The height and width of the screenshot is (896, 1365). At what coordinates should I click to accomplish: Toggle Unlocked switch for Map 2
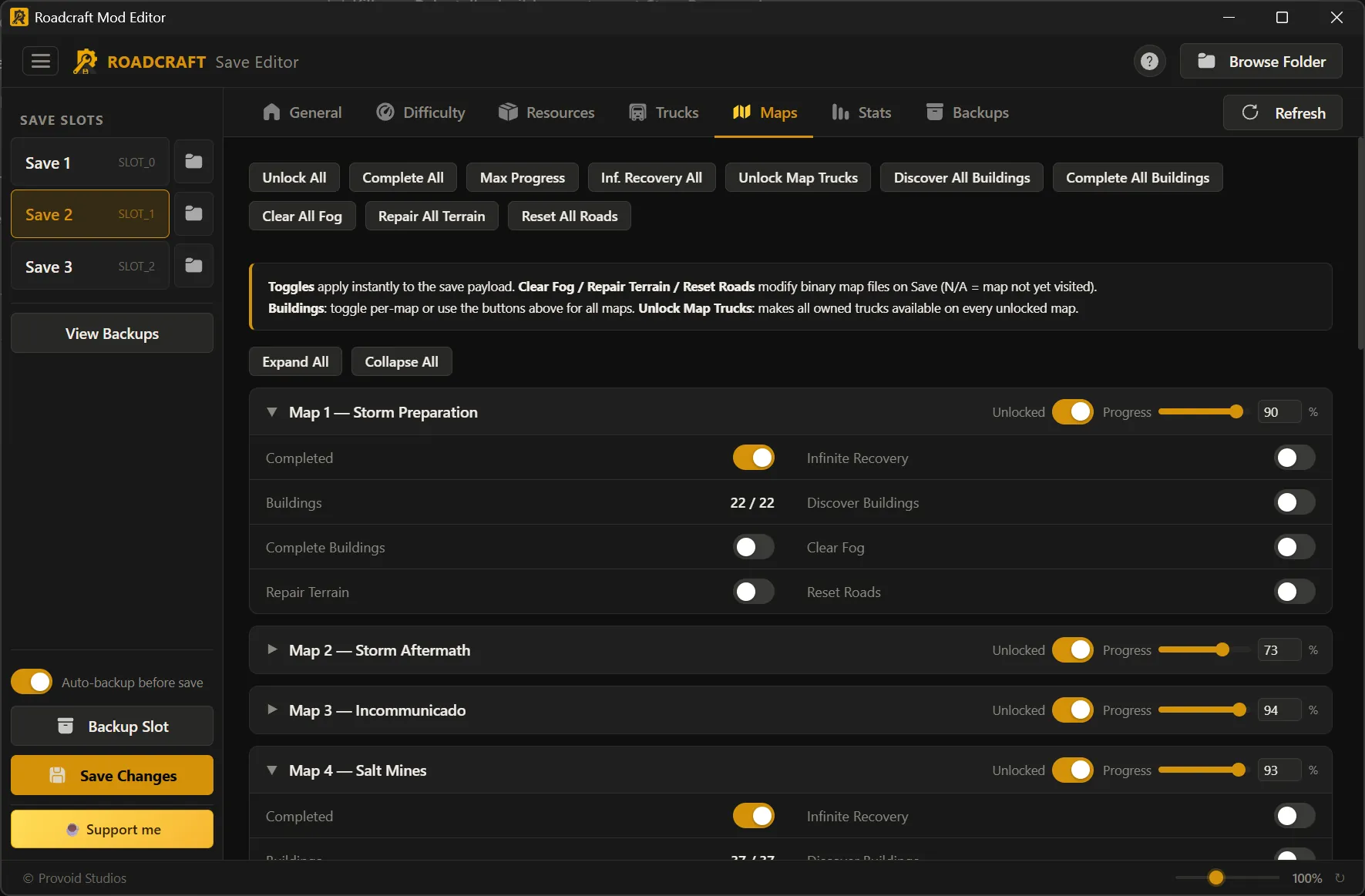tap(1072, 650)
